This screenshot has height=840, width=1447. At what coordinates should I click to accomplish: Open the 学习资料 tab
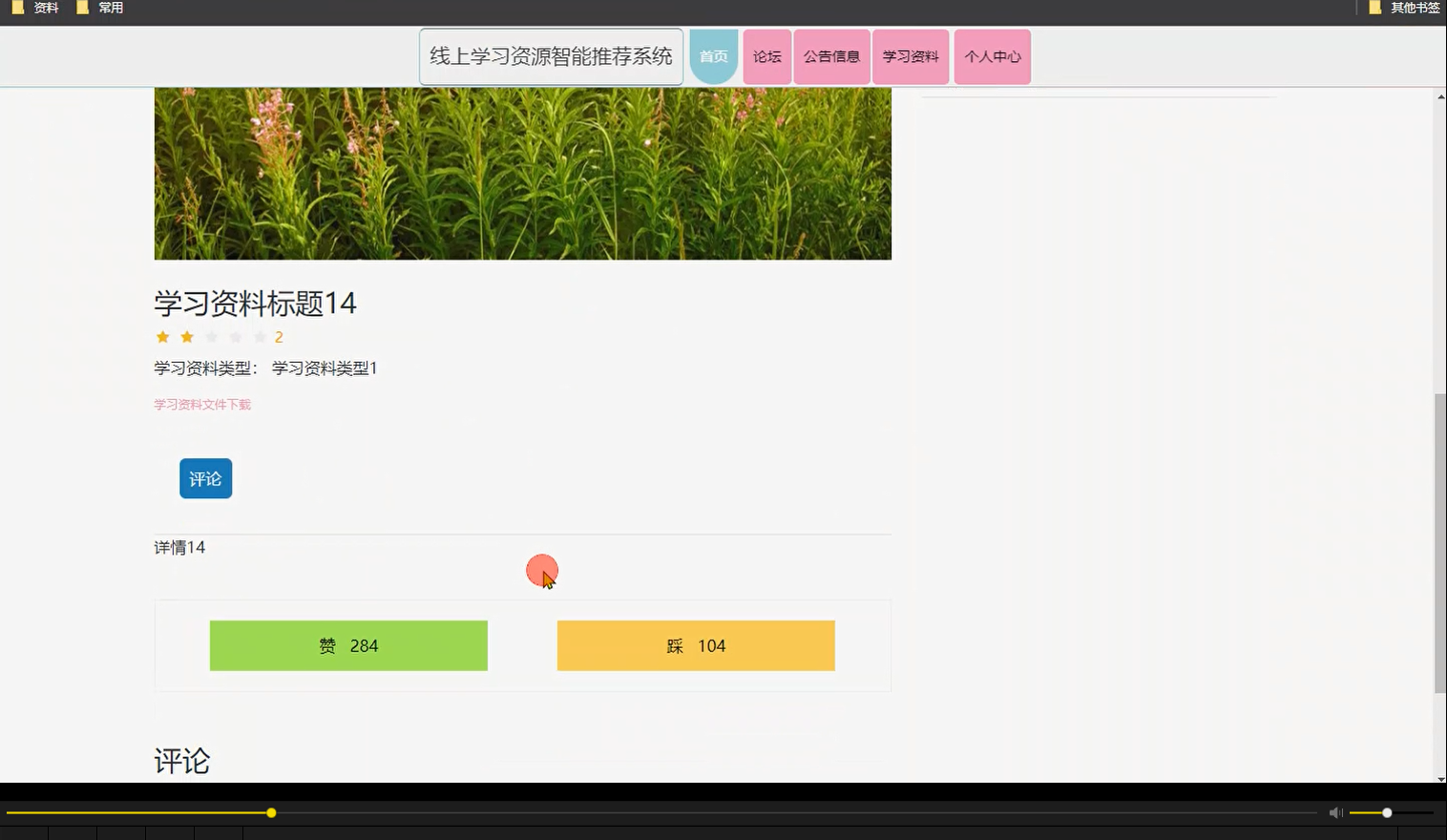pyautogui.click(x=911, y=56)
